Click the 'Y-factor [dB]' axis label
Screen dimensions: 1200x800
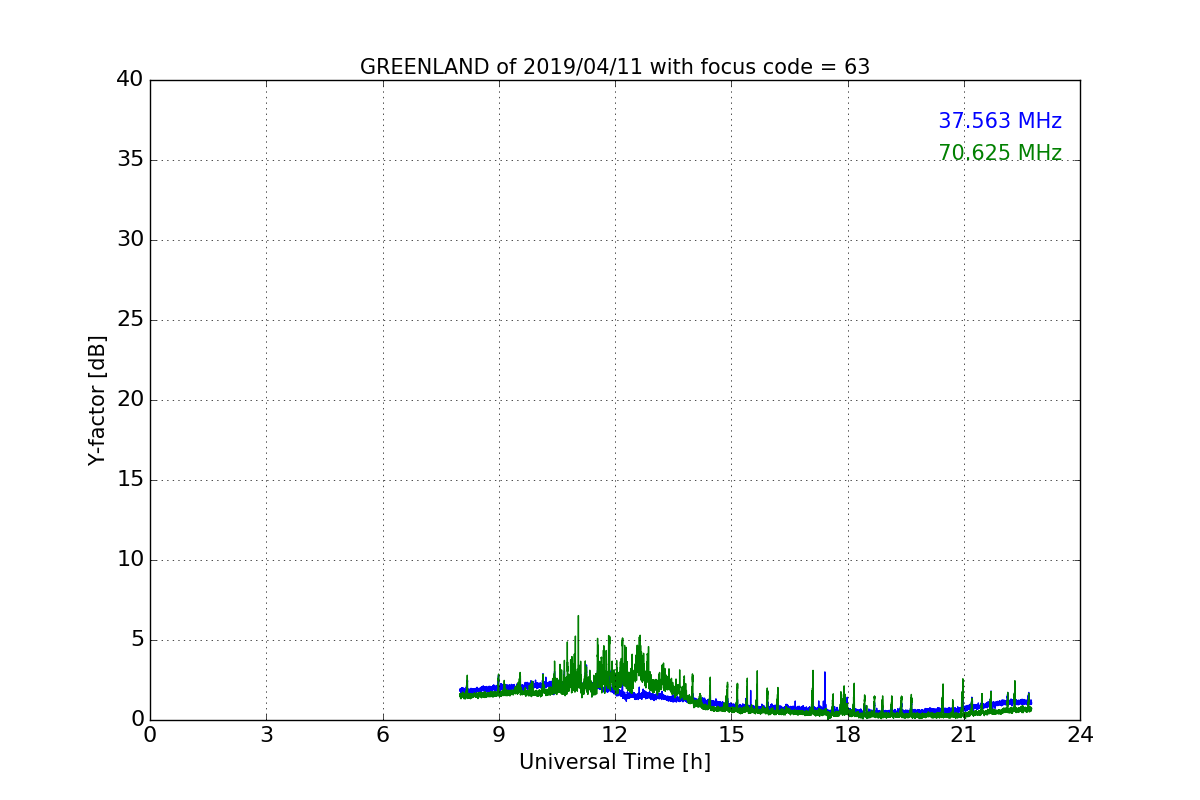click(x=97, y=400)
